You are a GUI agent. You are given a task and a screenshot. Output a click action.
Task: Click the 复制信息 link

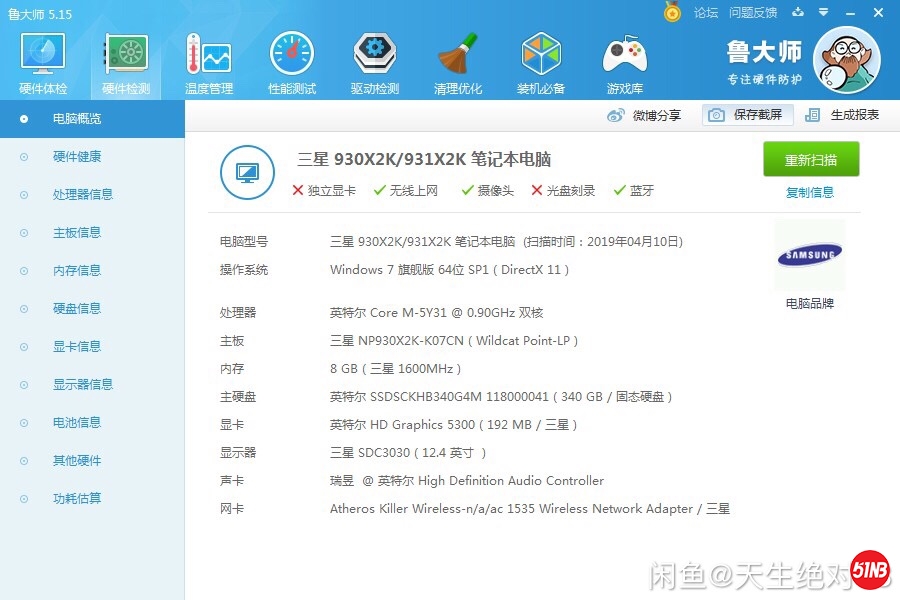click(810, 193)
